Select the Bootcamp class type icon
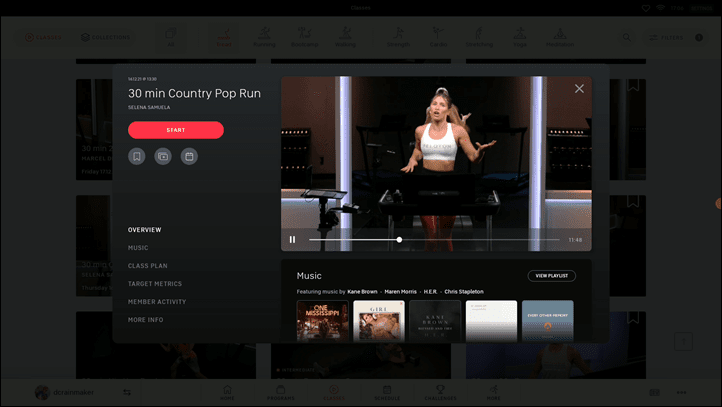This screenshot has width=722, height=407. 305,37
